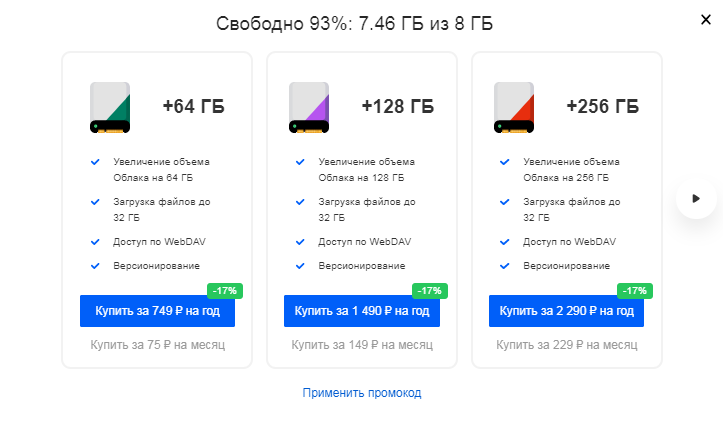723x428 pixels.
Task: Buy 128 ГБ for 1 490 ₽ per year
Action: [362, 311]
